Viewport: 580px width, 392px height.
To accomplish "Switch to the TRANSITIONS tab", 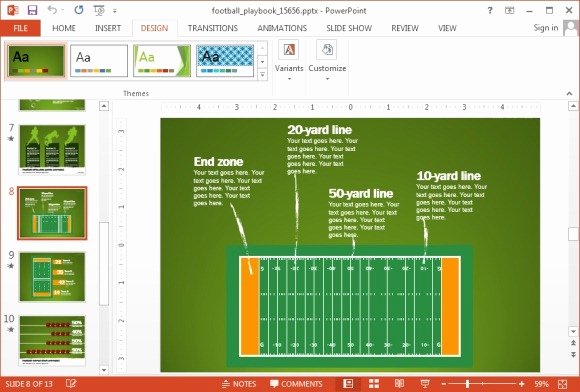I will click(x=213, y=28).
